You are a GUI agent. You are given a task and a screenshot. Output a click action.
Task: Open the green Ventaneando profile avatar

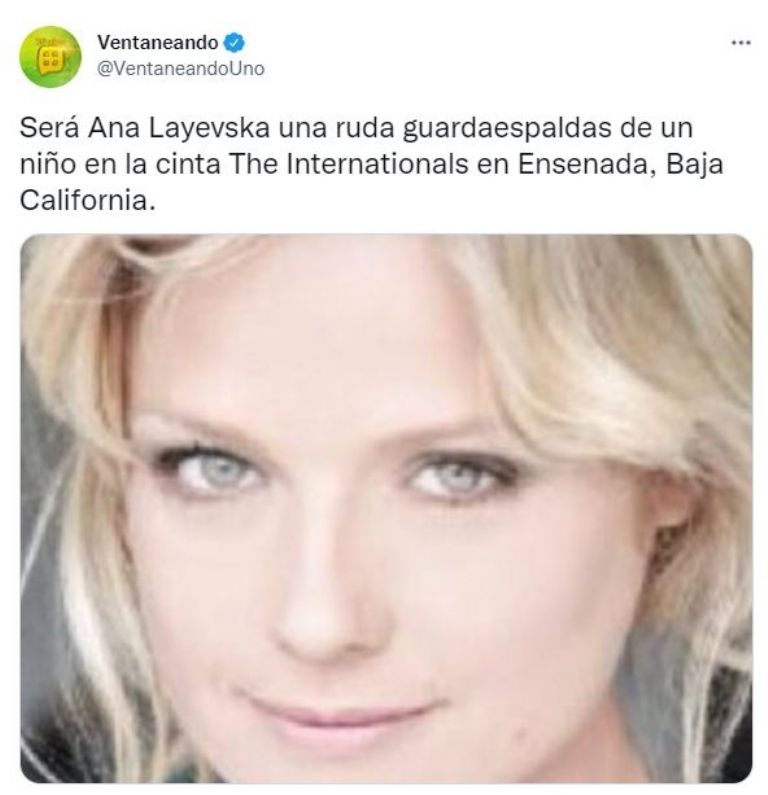click(50, 57)
